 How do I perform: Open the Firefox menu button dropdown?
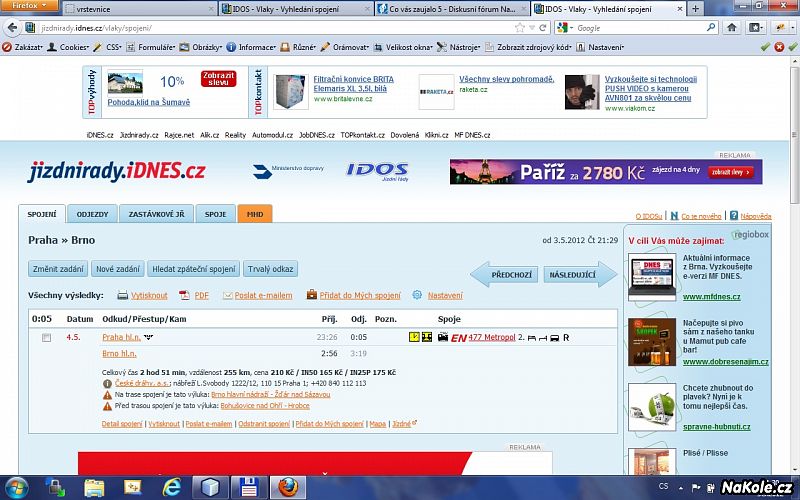(x=29, y=5)
